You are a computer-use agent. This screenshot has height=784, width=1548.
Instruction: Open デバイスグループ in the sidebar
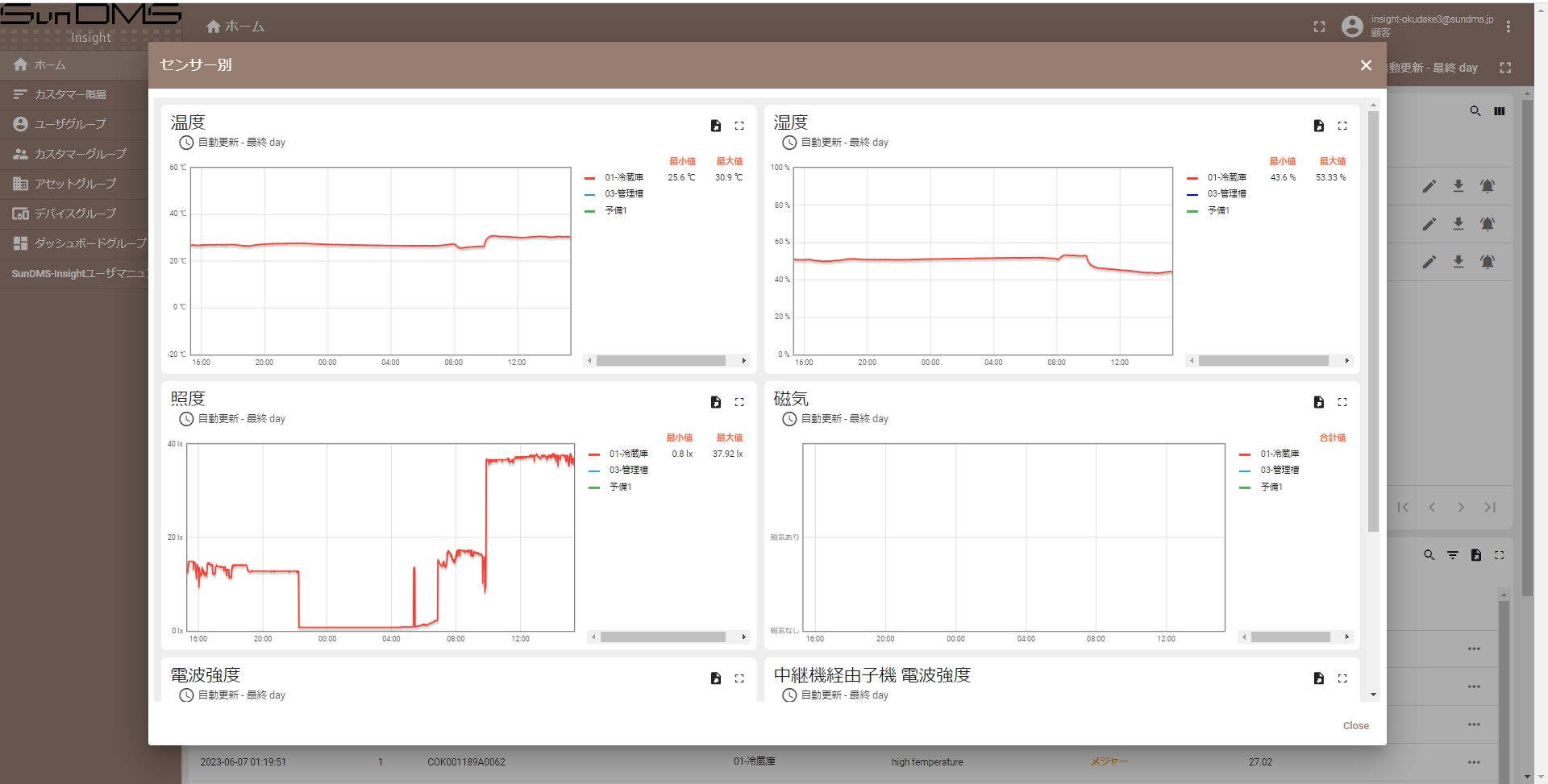tap(74, 214)
